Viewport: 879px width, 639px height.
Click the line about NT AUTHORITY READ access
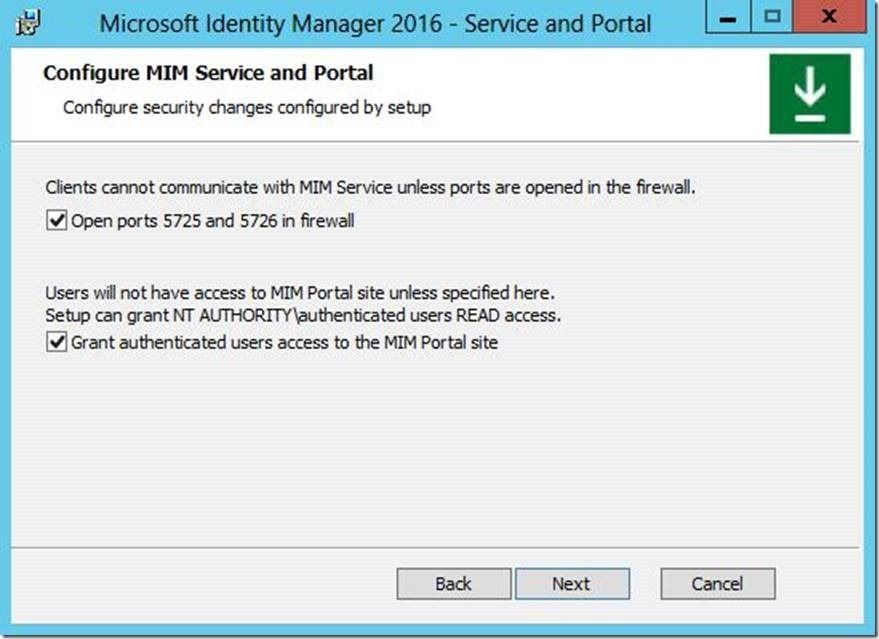click(303, 315)
